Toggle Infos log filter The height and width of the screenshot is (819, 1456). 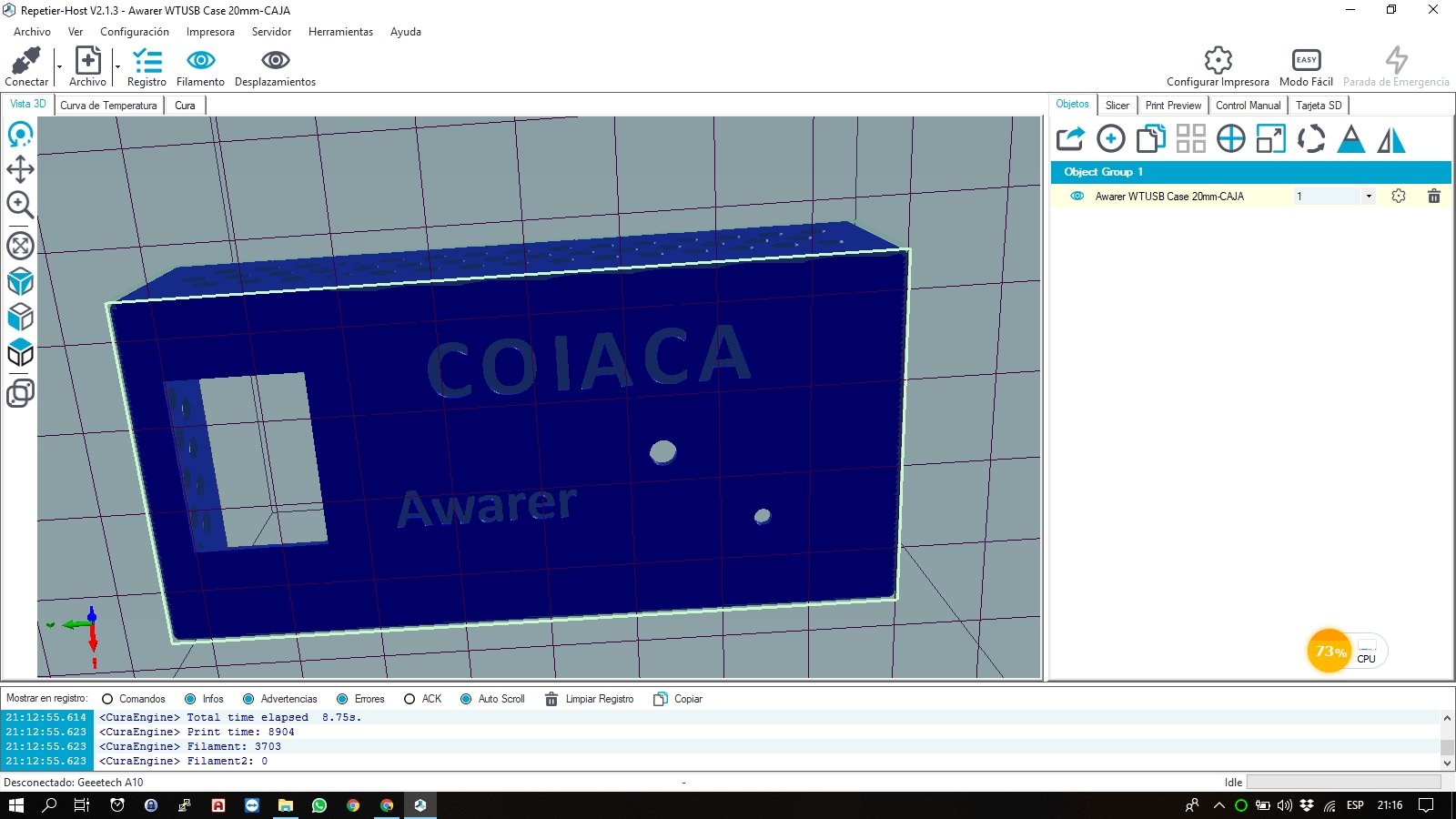[x=204, y=699]
